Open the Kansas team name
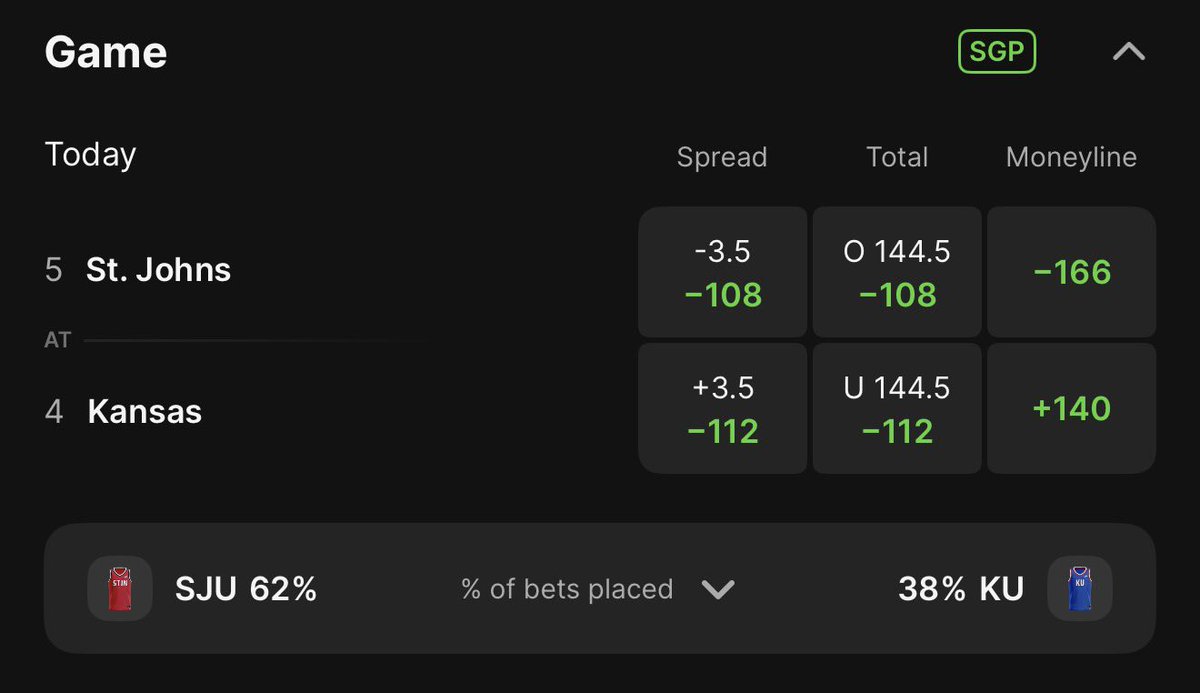 click(145, 411)
